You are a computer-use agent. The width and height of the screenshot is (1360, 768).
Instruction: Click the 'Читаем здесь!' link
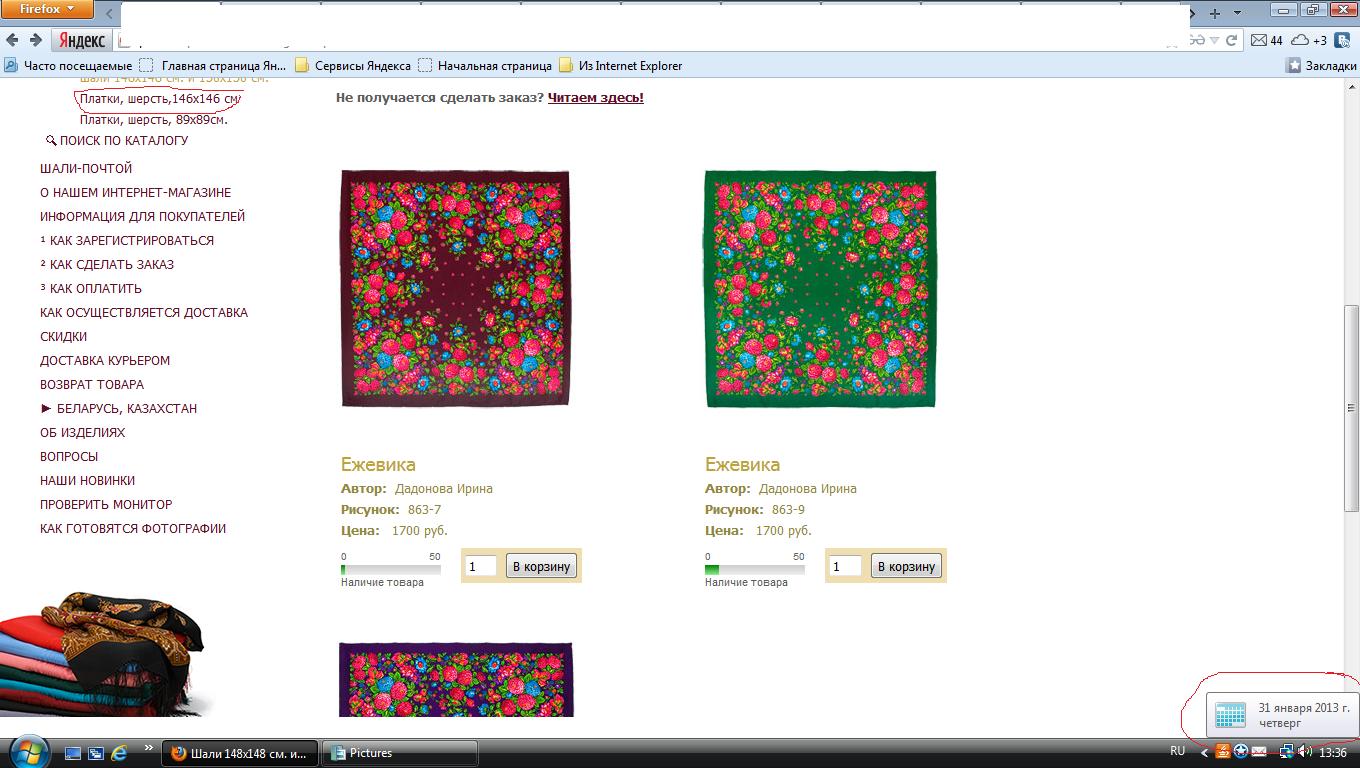pyautogui.click(x=595, y=98)
